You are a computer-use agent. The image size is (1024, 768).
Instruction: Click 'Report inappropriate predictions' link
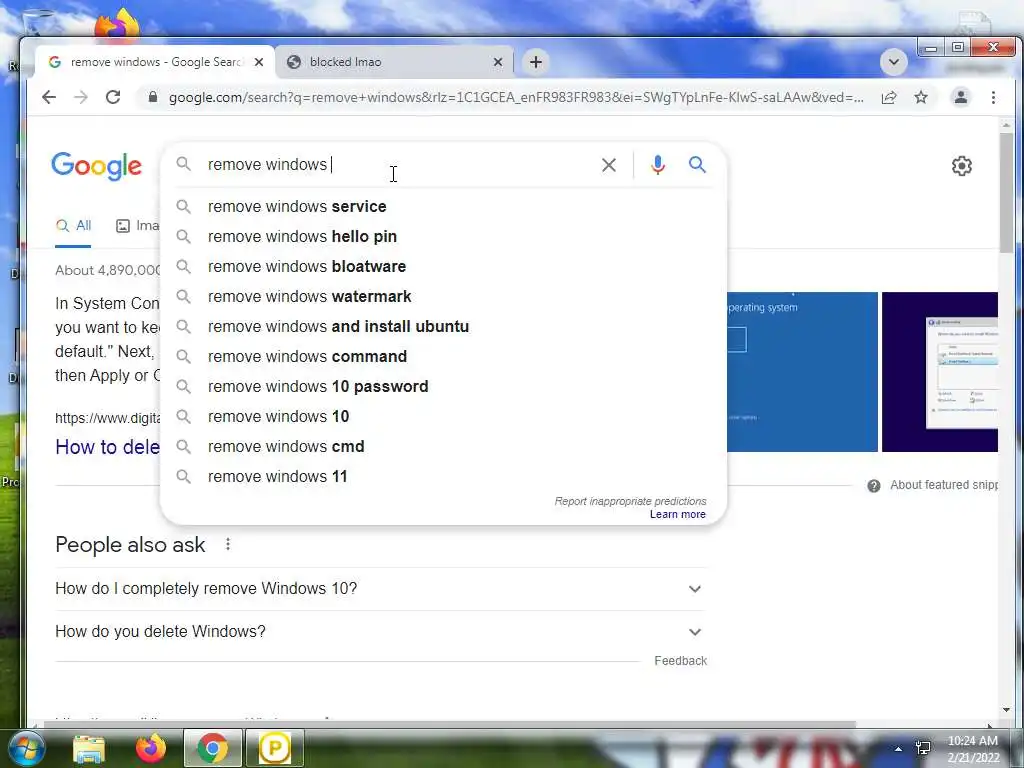click(x=630, y=501)
